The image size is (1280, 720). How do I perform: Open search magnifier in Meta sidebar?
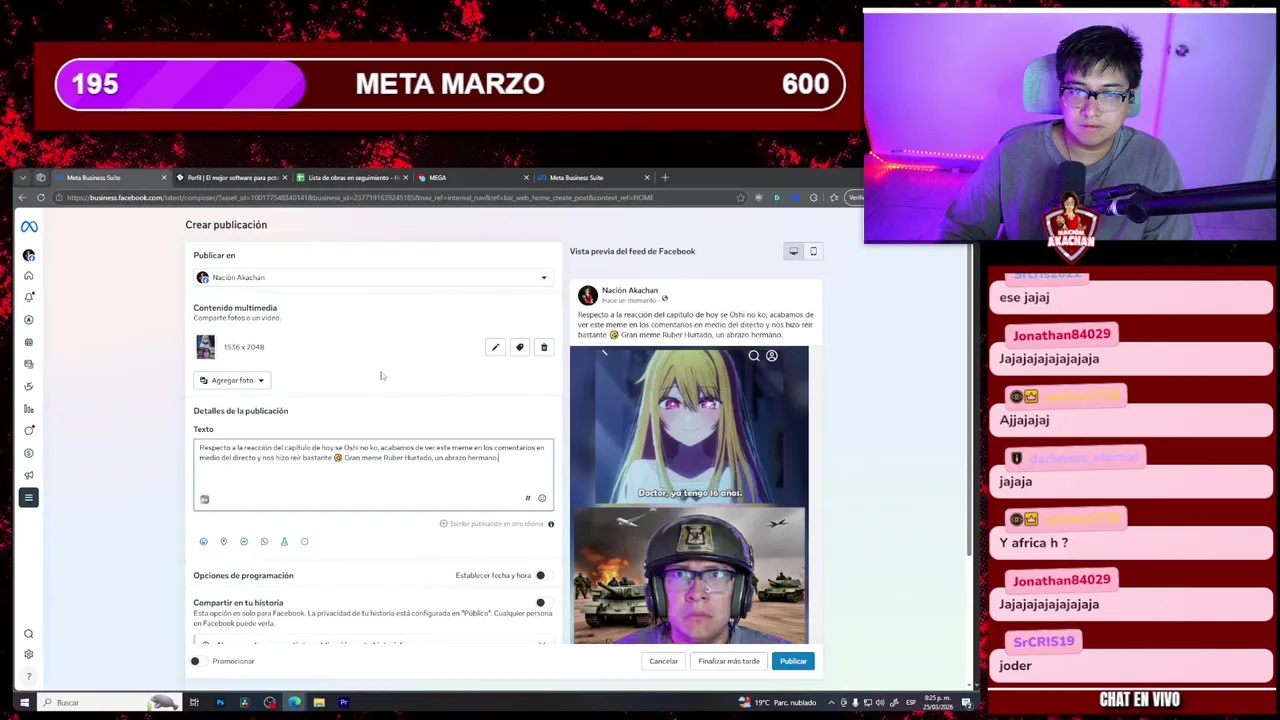(29, 634)
